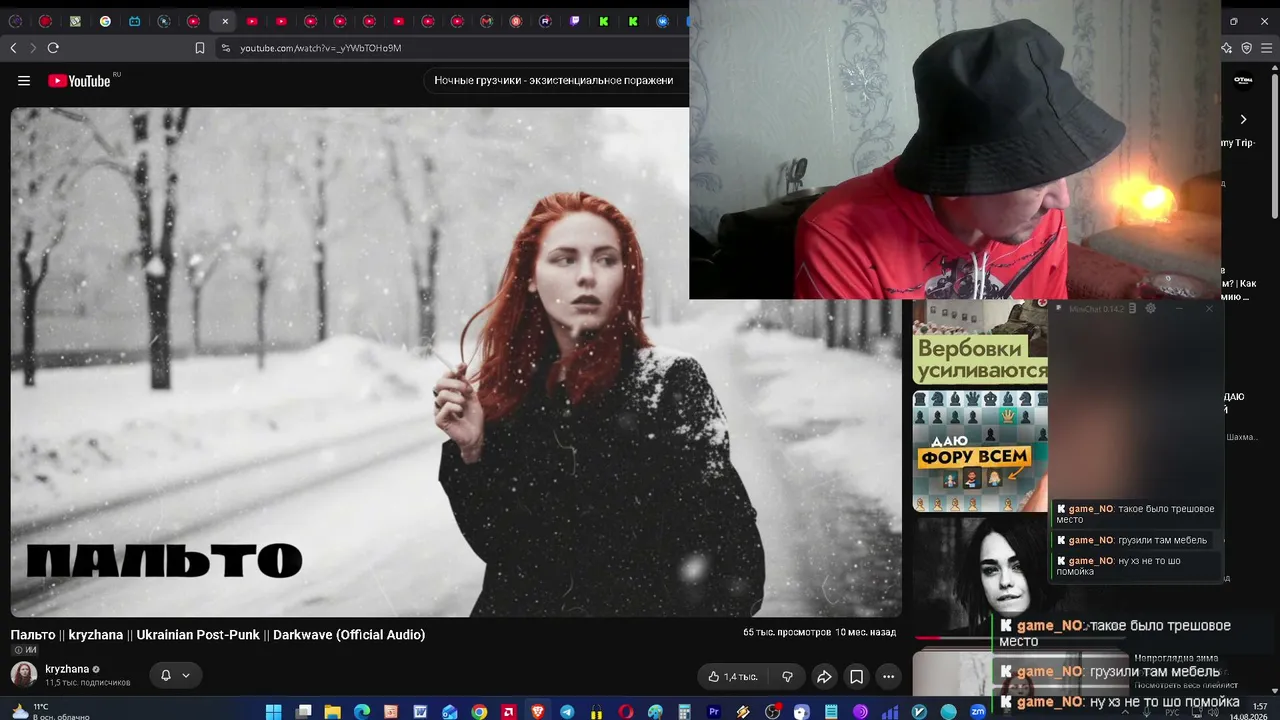This screenshot has height=720, width=1280.
Task: Open the YouTube guide hamburger menu
Action: [x=24, y=81]
